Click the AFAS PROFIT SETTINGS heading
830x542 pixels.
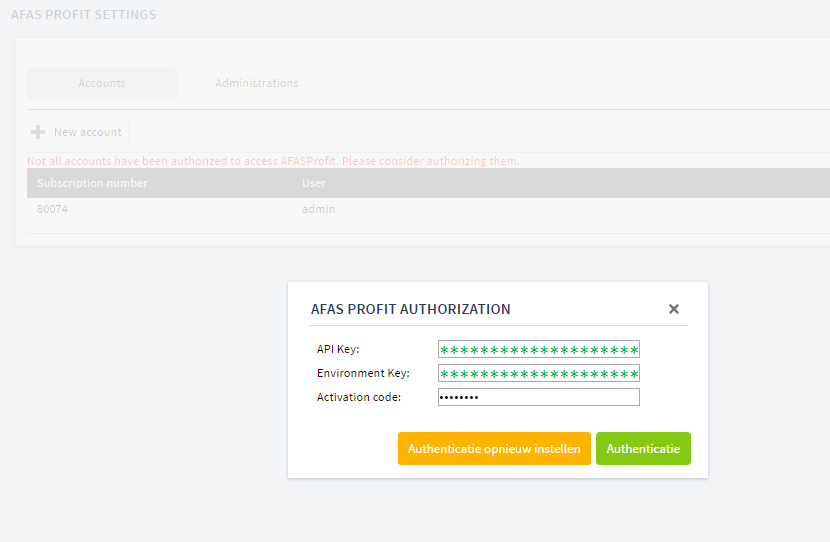[84, 15]
